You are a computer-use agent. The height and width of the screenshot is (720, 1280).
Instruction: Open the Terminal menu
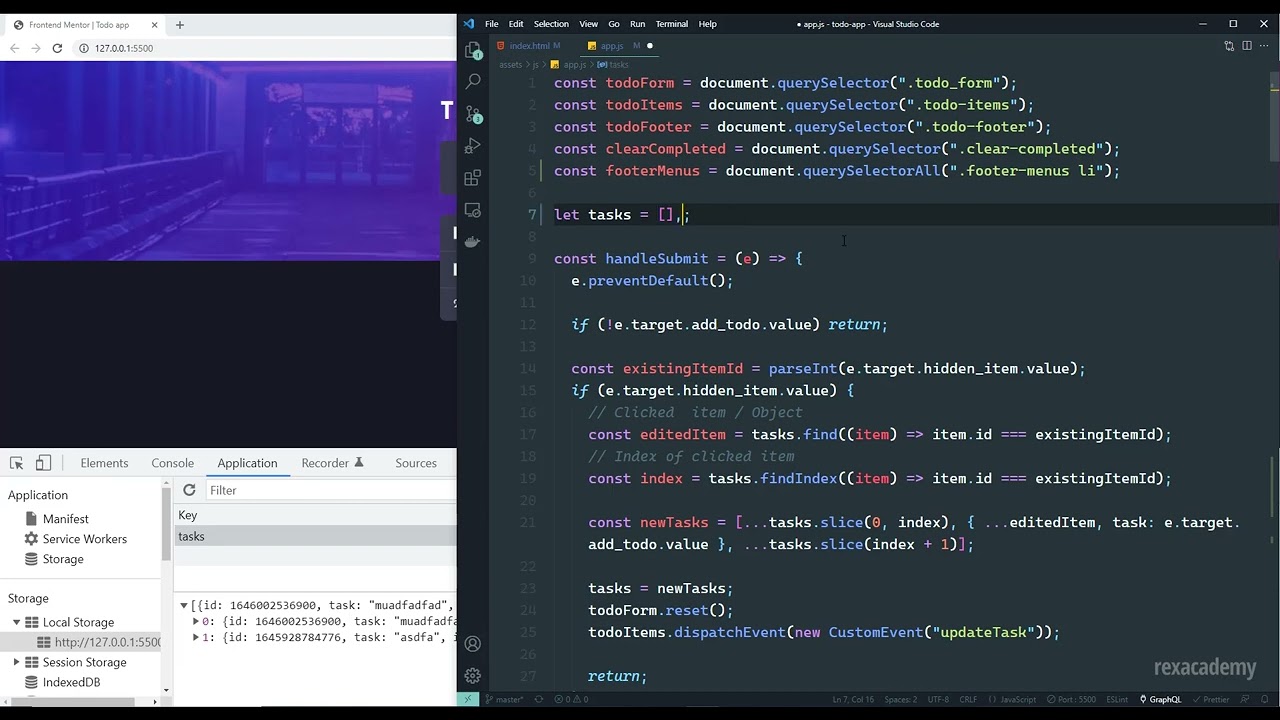point(671,24)
